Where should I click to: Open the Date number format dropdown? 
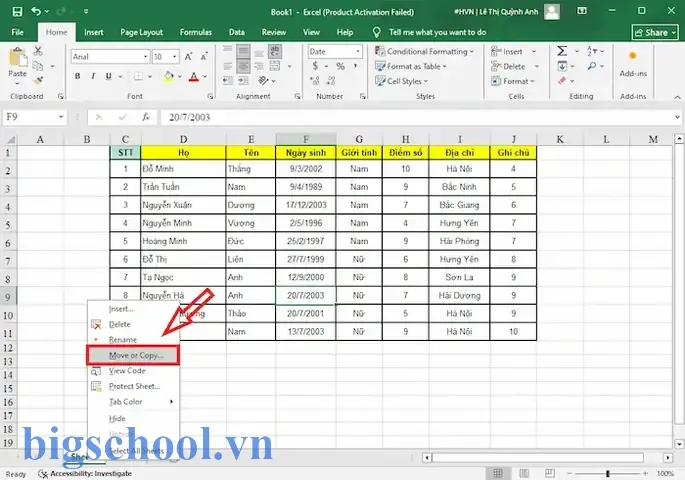click(x=358, y=51)
